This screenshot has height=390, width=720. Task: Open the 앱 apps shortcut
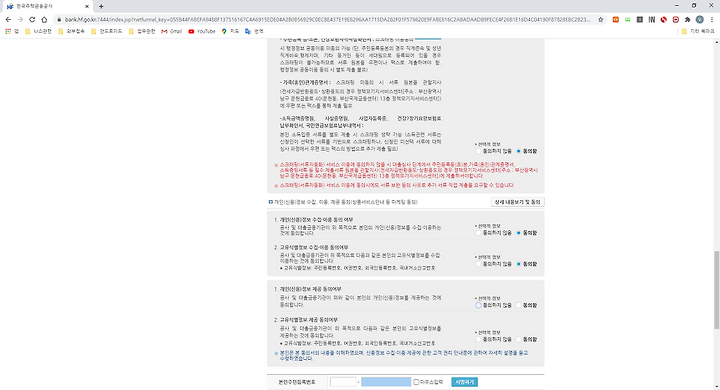12,31
